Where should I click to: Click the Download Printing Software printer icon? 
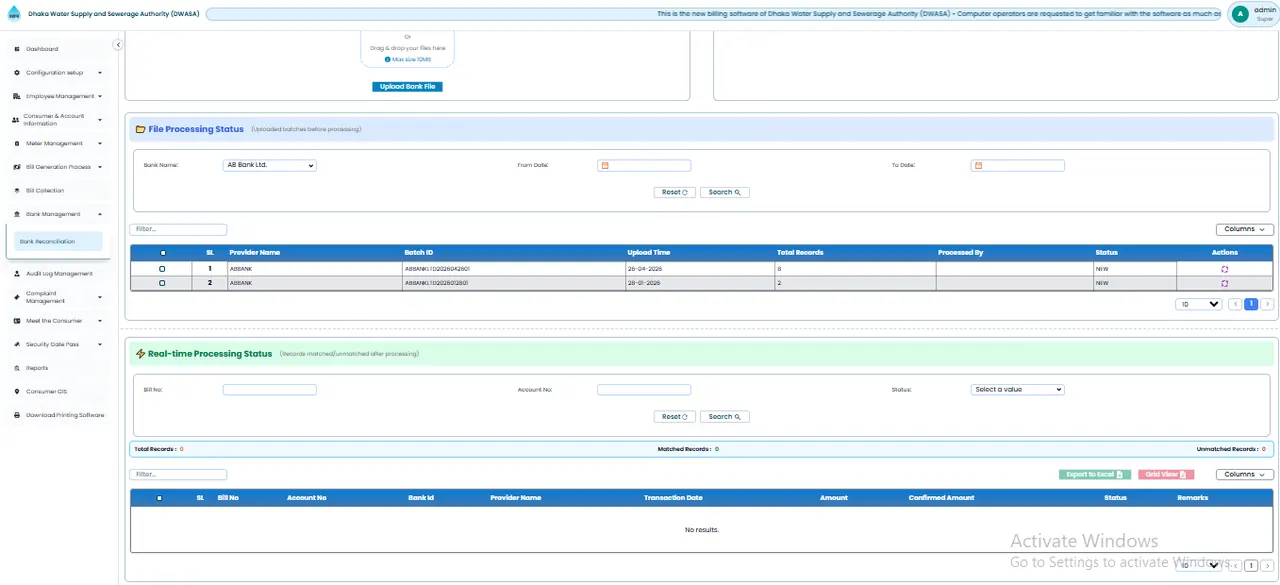pos(16,415)
